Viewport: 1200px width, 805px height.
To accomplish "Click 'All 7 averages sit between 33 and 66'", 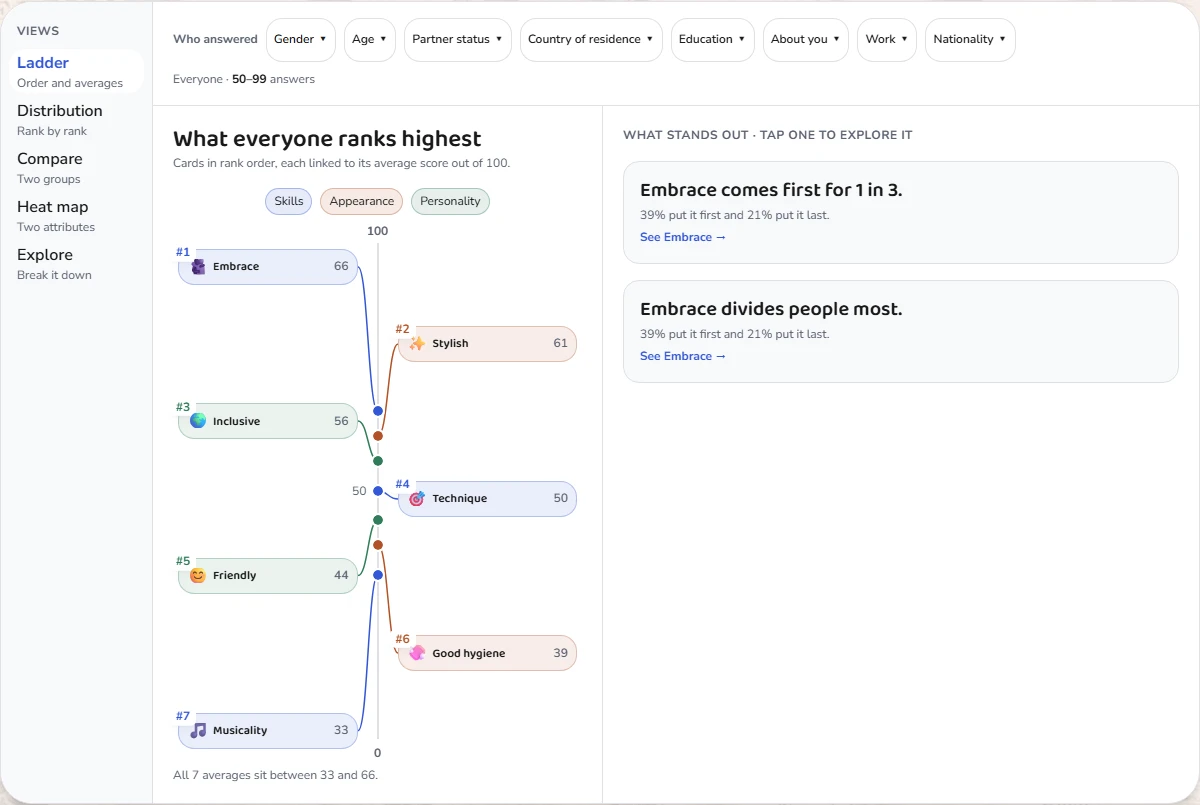I will [x=276, y=775].
